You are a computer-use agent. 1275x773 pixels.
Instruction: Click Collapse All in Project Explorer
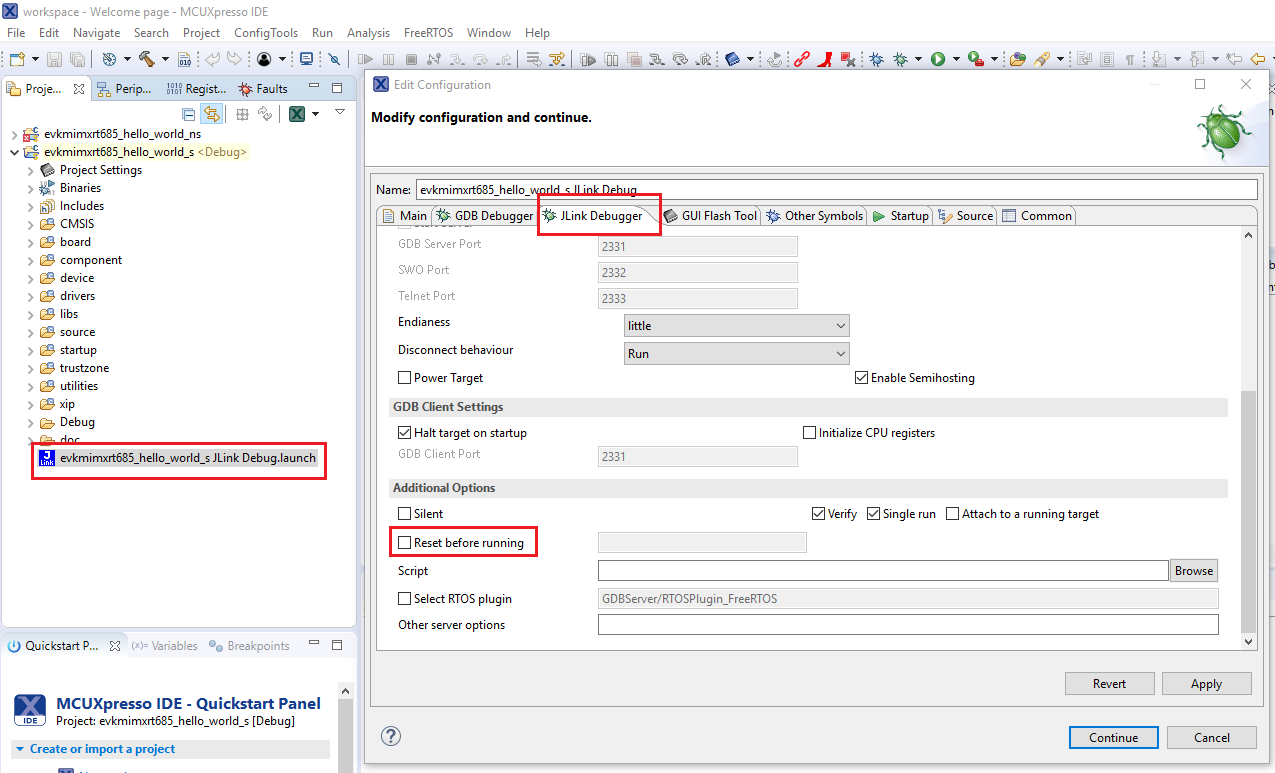(x=188, y=114)
